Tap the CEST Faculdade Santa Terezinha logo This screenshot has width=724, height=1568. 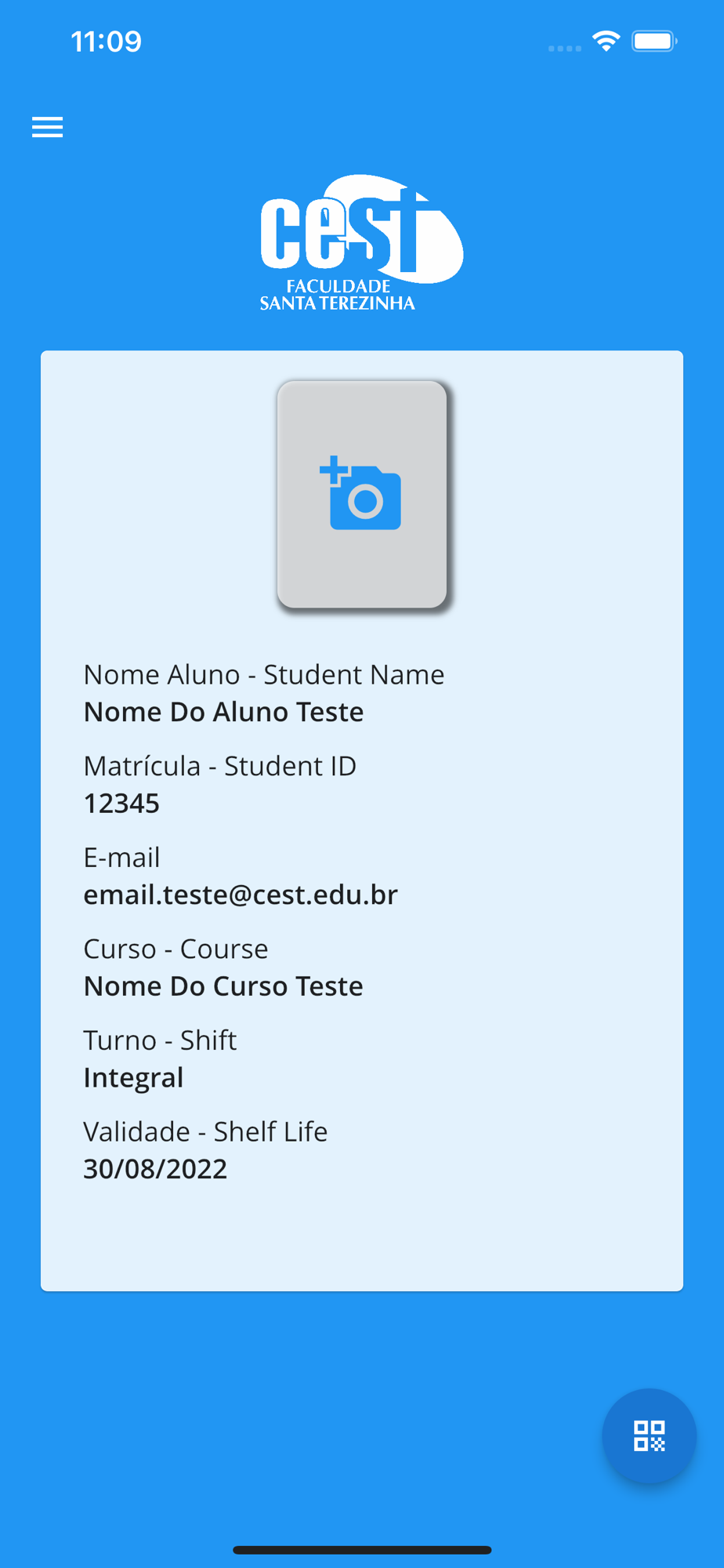tap(361, 243)
